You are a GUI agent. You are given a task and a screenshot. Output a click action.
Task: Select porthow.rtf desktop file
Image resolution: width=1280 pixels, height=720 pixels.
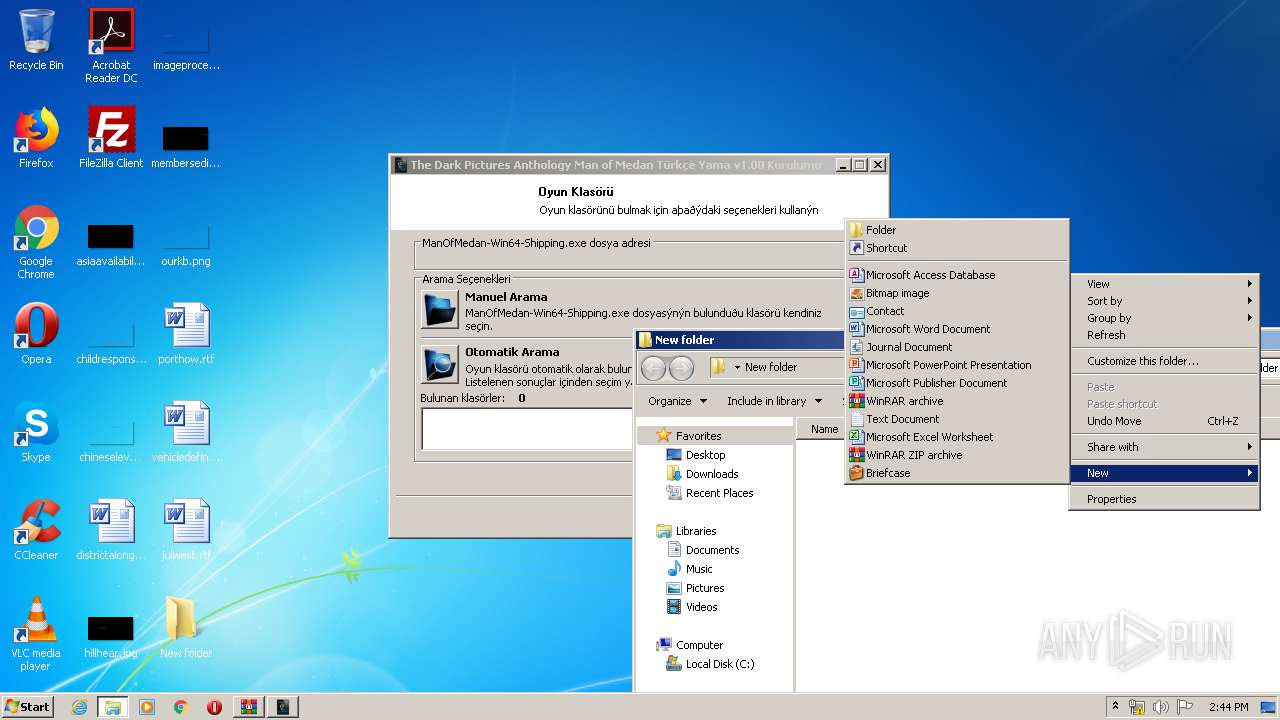(186, 333)
